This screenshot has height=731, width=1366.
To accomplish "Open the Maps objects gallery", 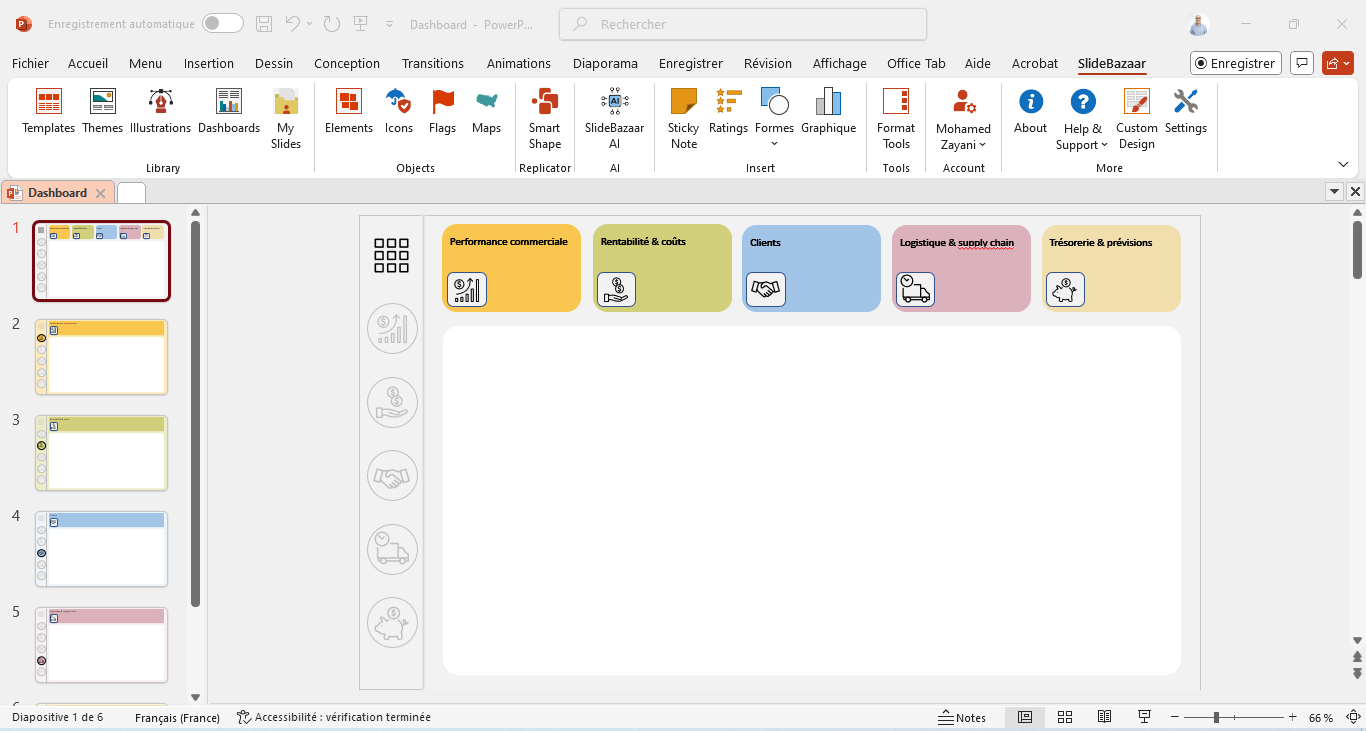I will tap(486, 111).
